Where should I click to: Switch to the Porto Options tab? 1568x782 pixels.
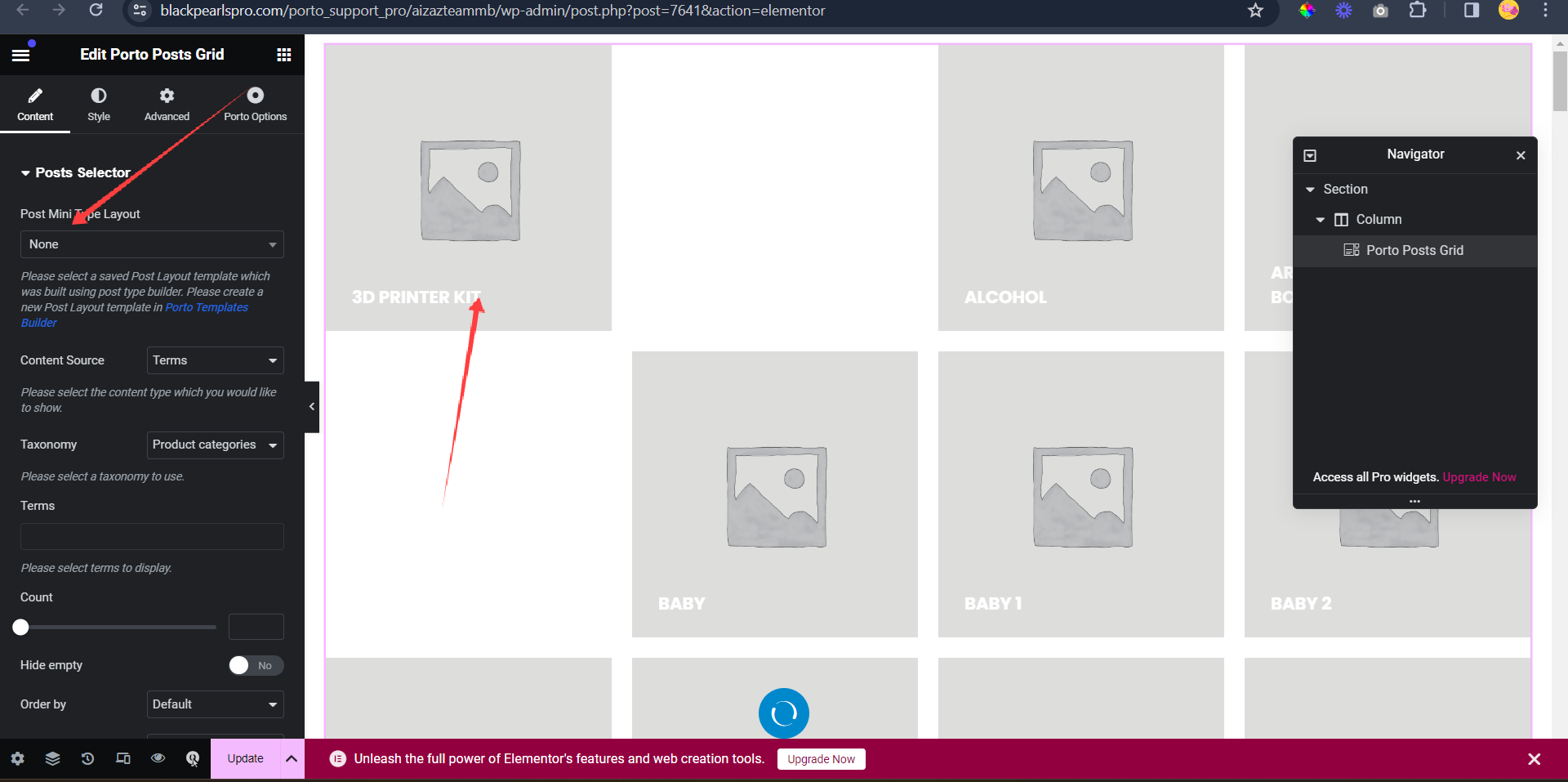click(255, 105)
